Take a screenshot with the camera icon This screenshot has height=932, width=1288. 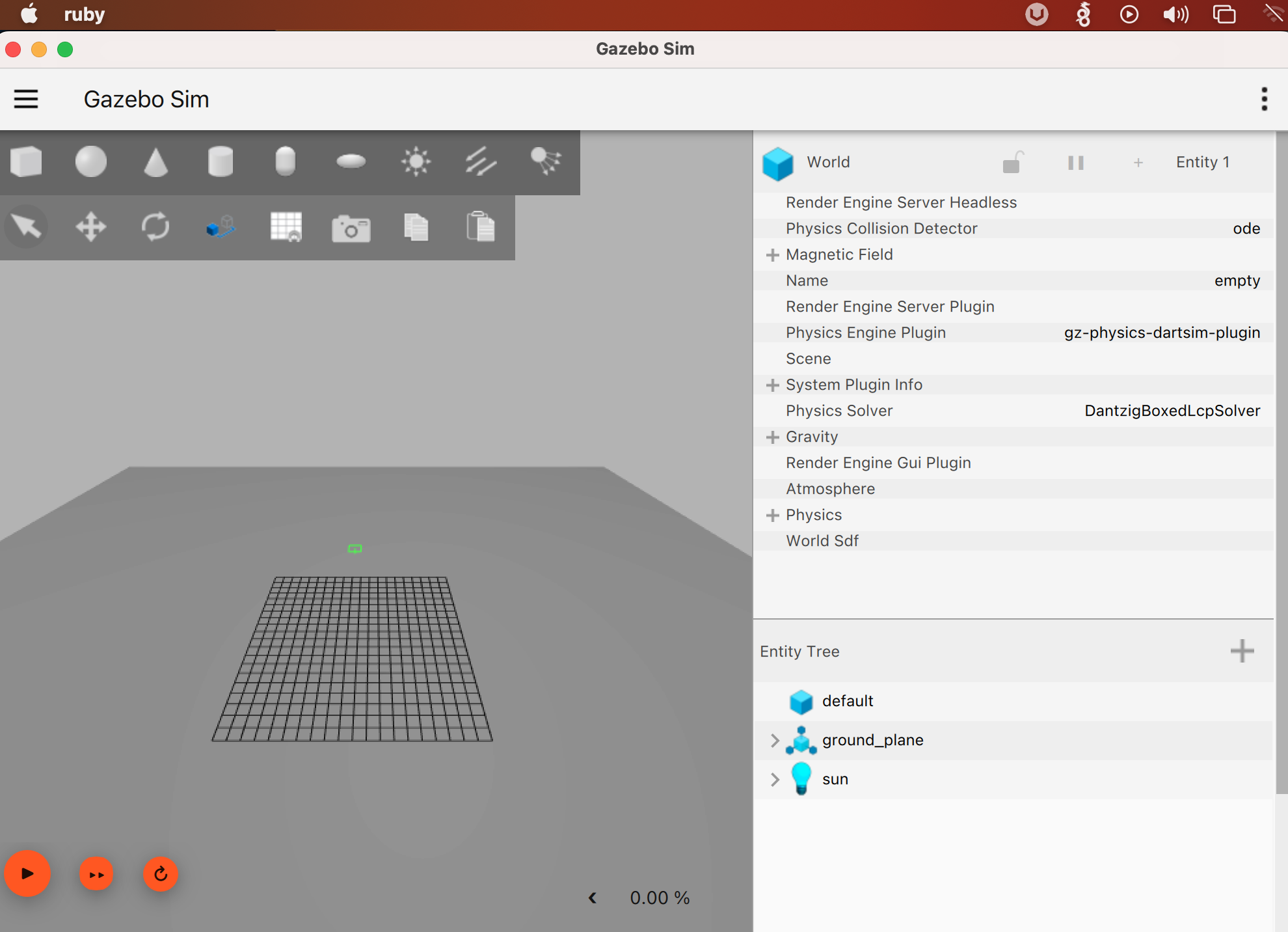(351, 228)
